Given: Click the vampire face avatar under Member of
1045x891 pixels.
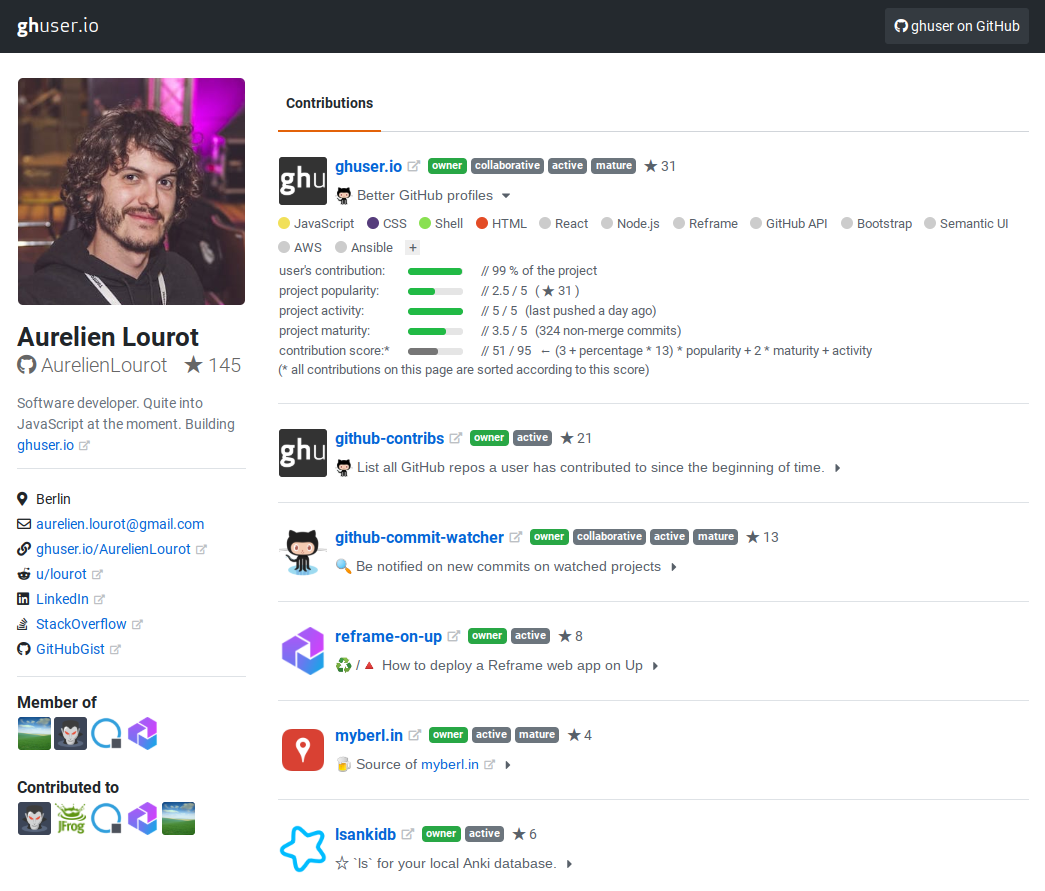Looking at the screenshot, I should tap(71, 734).
